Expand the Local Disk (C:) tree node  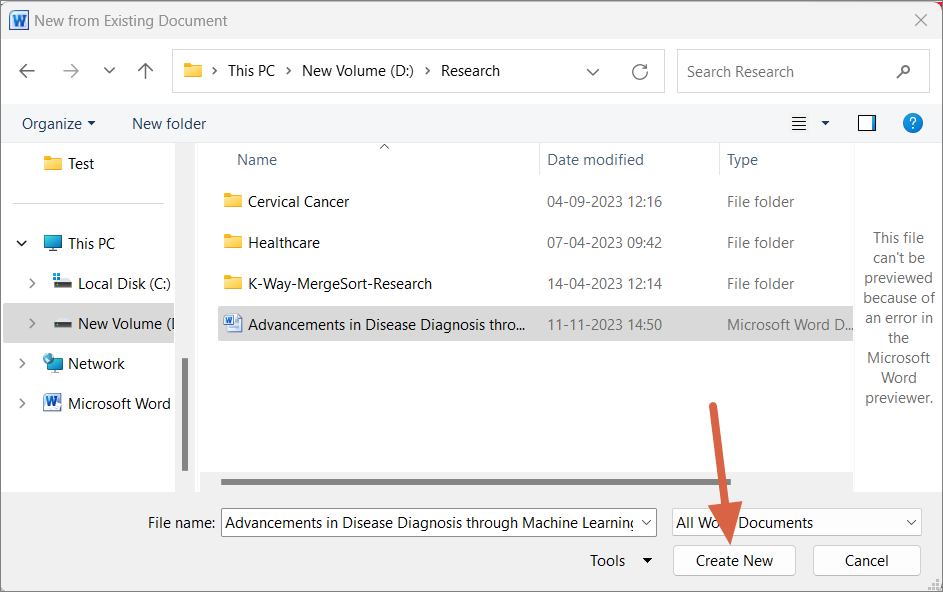pos(32,284)
